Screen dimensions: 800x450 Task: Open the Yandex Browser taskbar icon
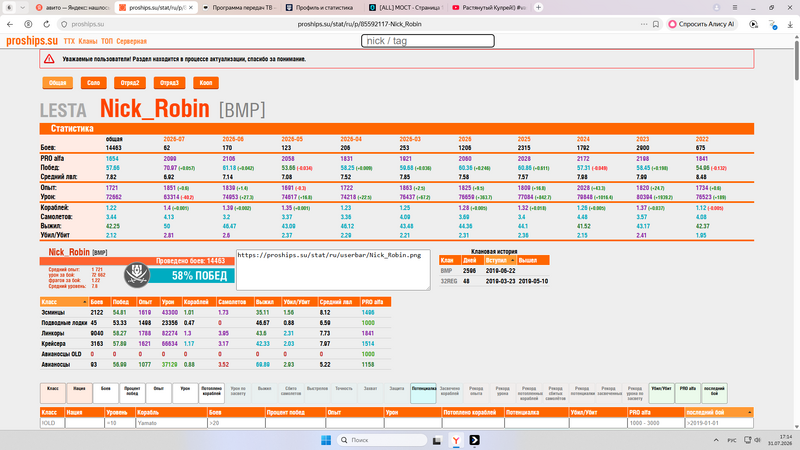456,440
